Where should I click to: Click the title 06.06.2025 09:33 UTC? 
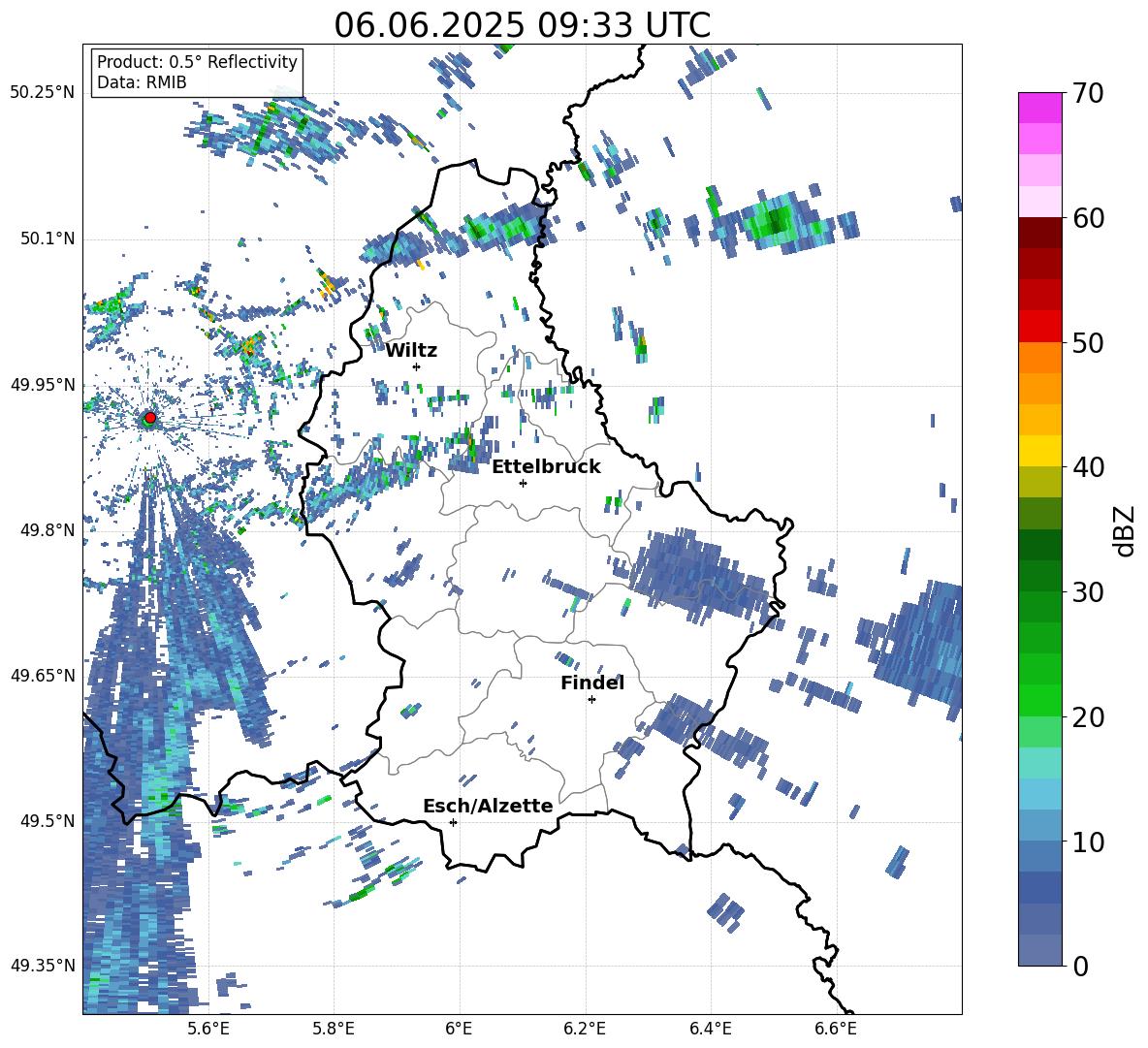pyautogui.click(x=522, y=25)
